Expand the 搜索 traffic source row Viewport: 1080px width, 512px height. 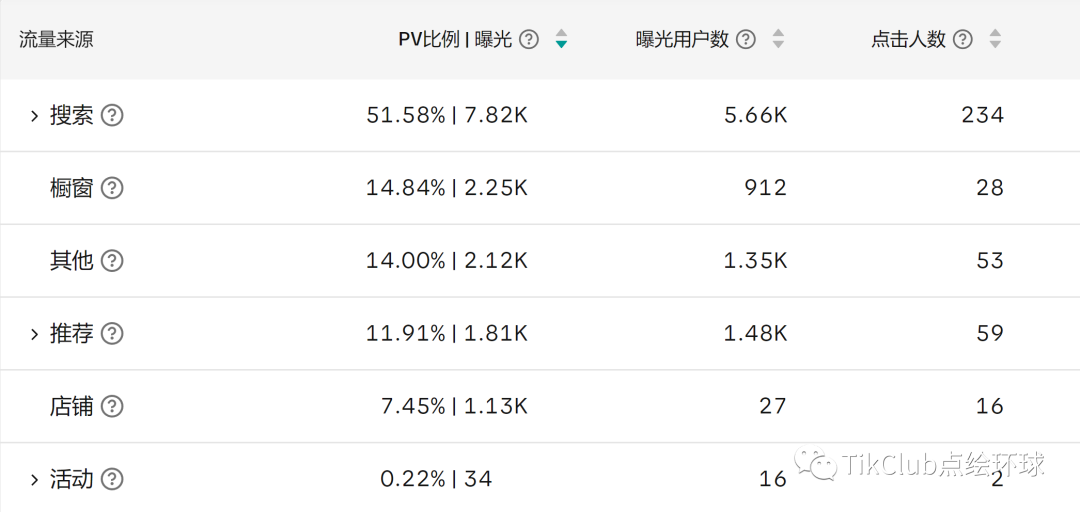pos(34,115)
